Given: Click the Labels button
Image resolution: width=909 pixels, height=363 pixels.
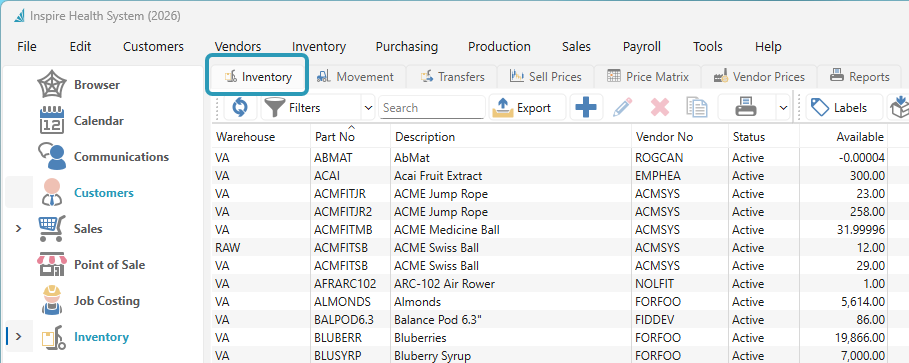Looking at the screenshot, I should [x=844, y=107].
